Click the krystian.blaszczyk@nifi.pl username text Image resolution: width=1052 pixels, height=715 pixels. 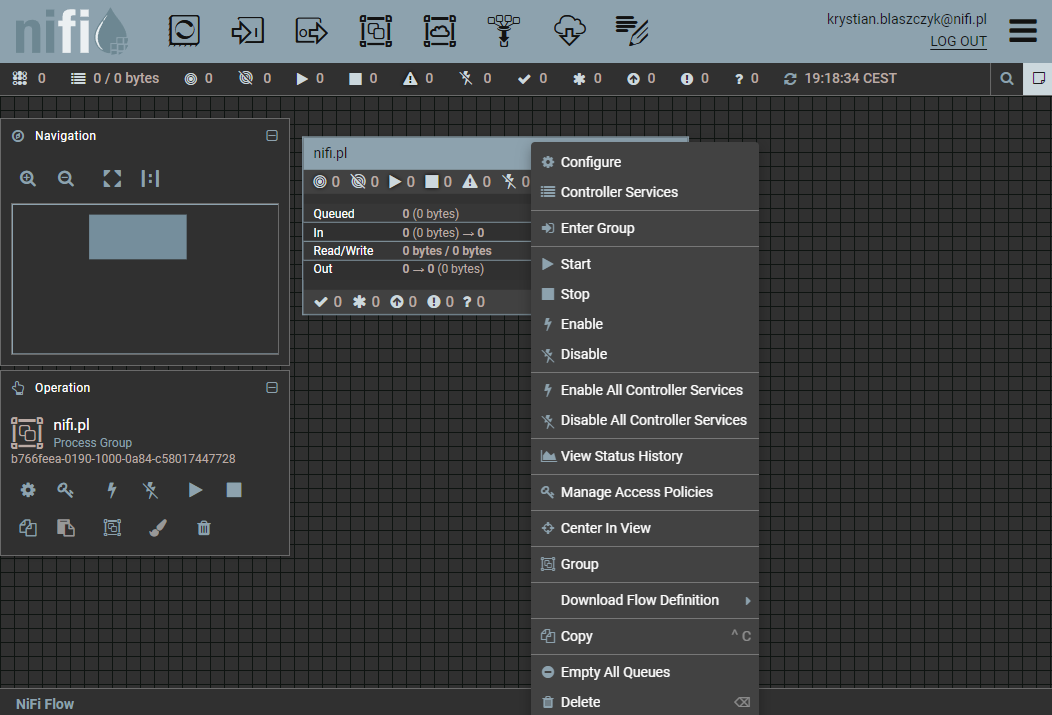coord(906,19)
